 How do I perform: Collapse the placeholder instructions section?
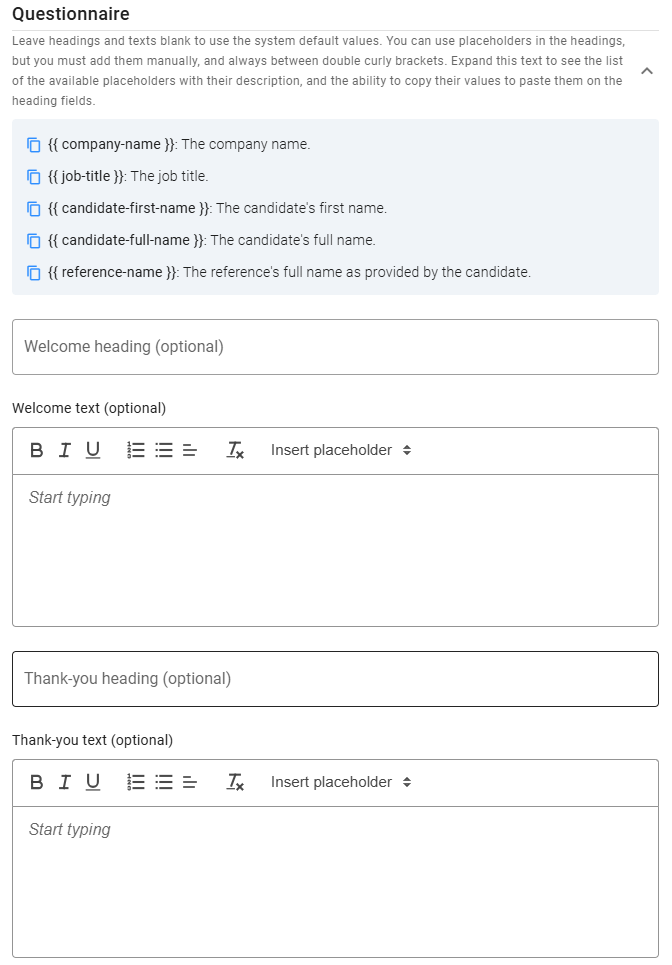click(x=647, y=71)
